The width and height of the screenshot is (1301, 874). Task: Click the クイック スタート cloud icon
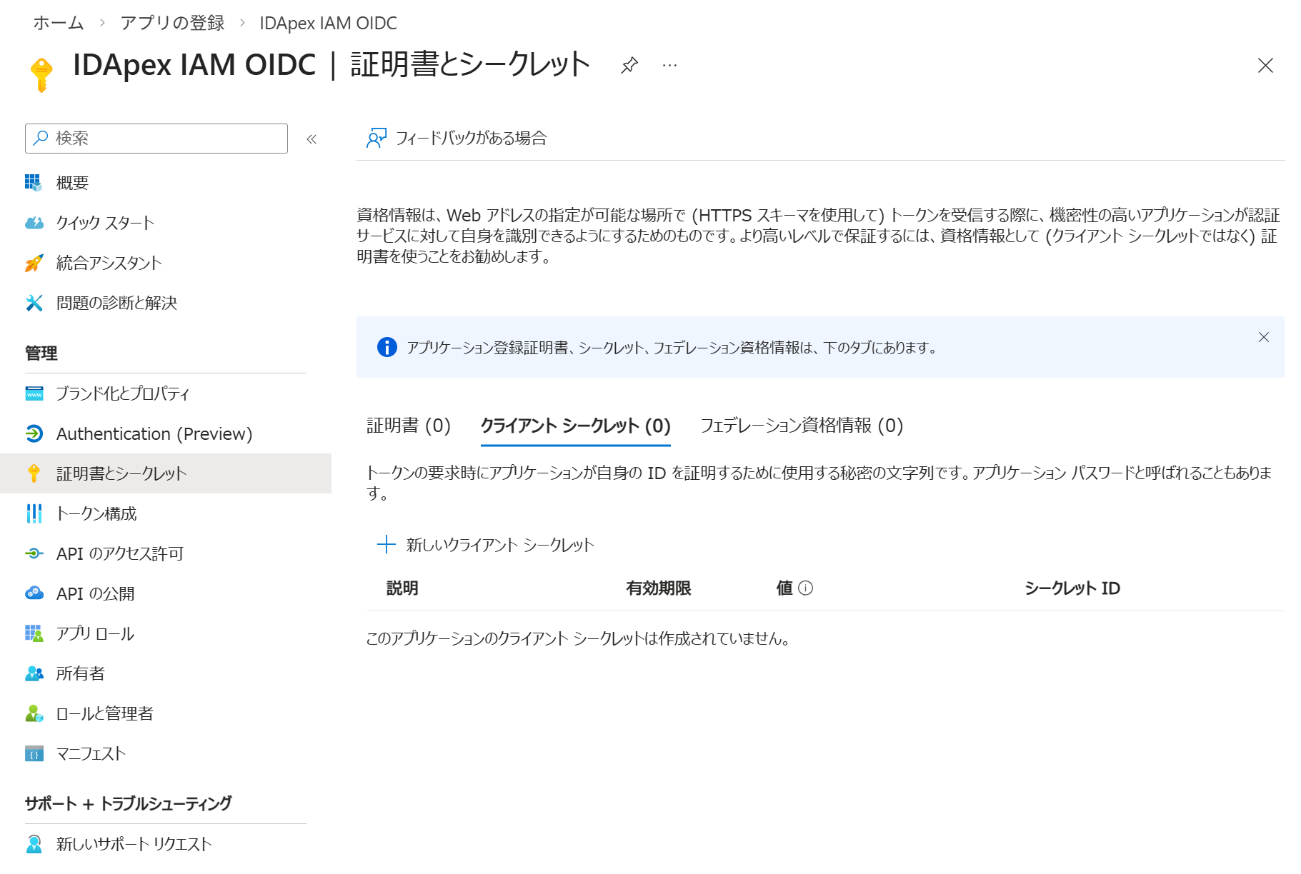[34, 223]
